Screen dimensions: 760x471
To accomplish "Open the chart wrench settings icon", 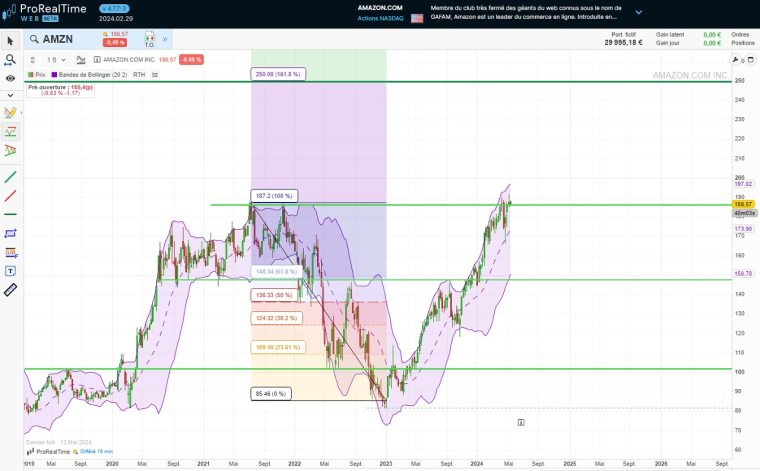I will (x=735, y=60).
